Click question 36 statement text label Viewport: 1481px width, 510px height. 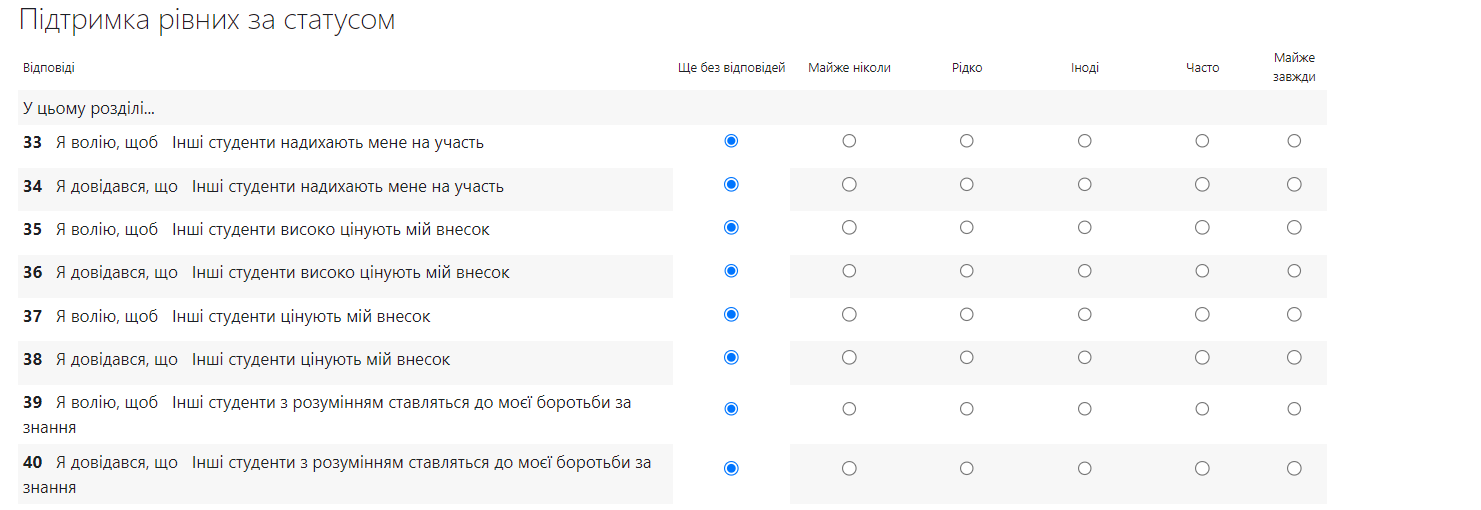point(283,272)
